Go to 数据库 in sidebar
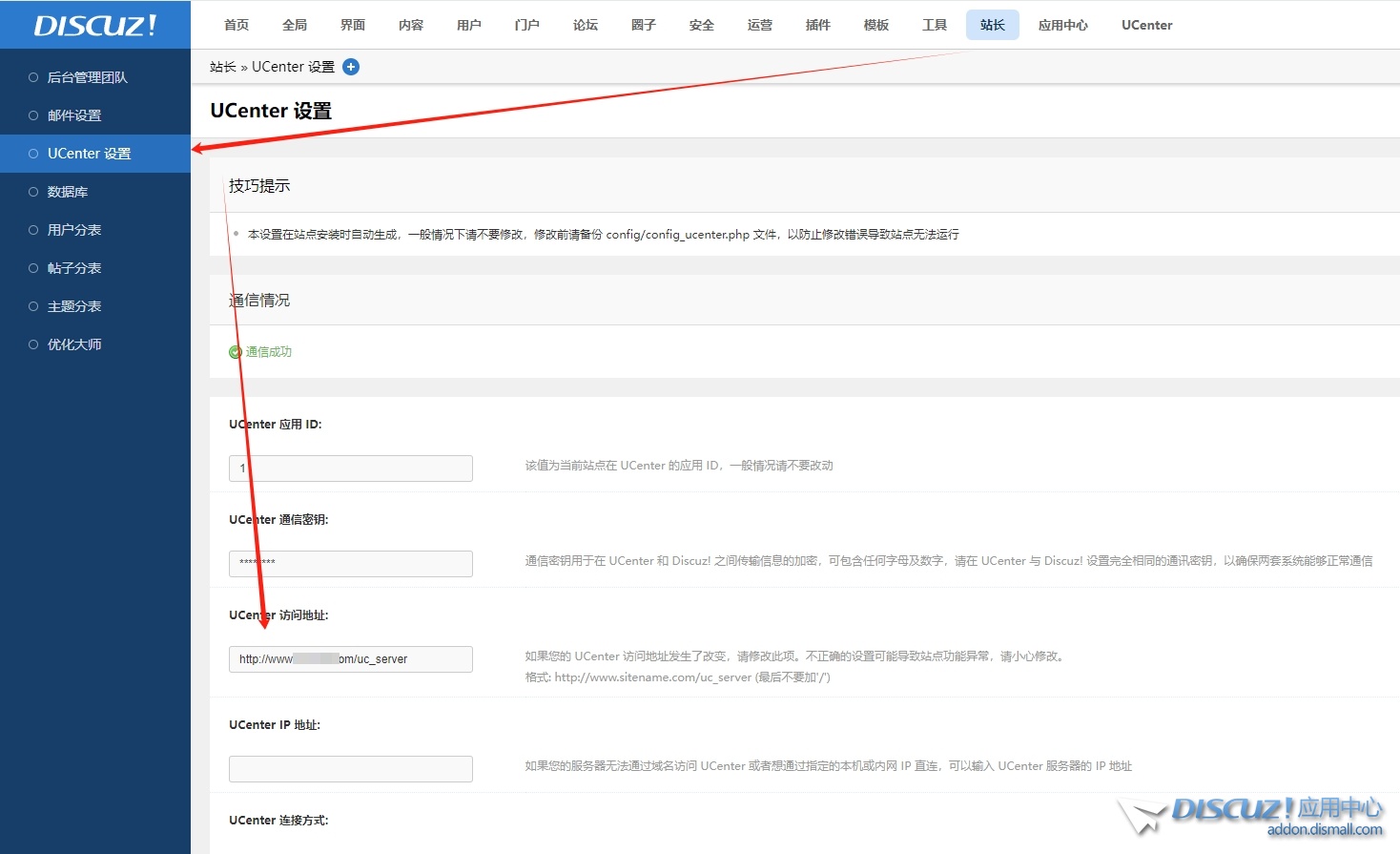1400x854 pixels. coord(95,192)
